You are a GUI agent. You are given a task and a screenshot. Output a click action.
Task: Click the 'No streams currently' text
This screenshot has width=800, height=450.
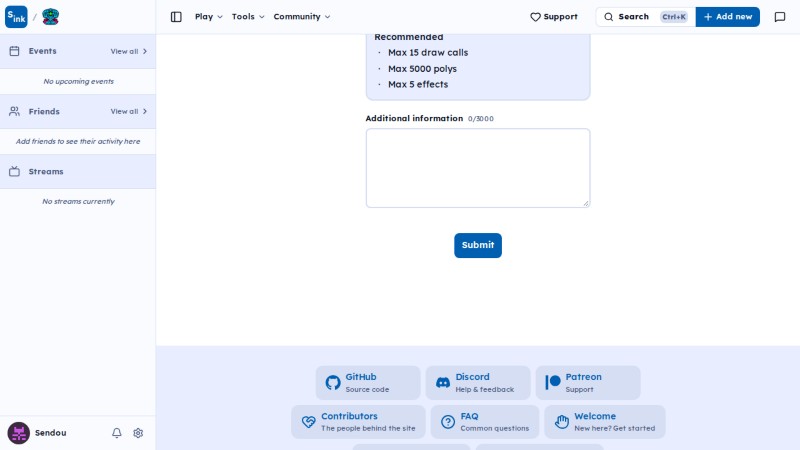(79, 202)
